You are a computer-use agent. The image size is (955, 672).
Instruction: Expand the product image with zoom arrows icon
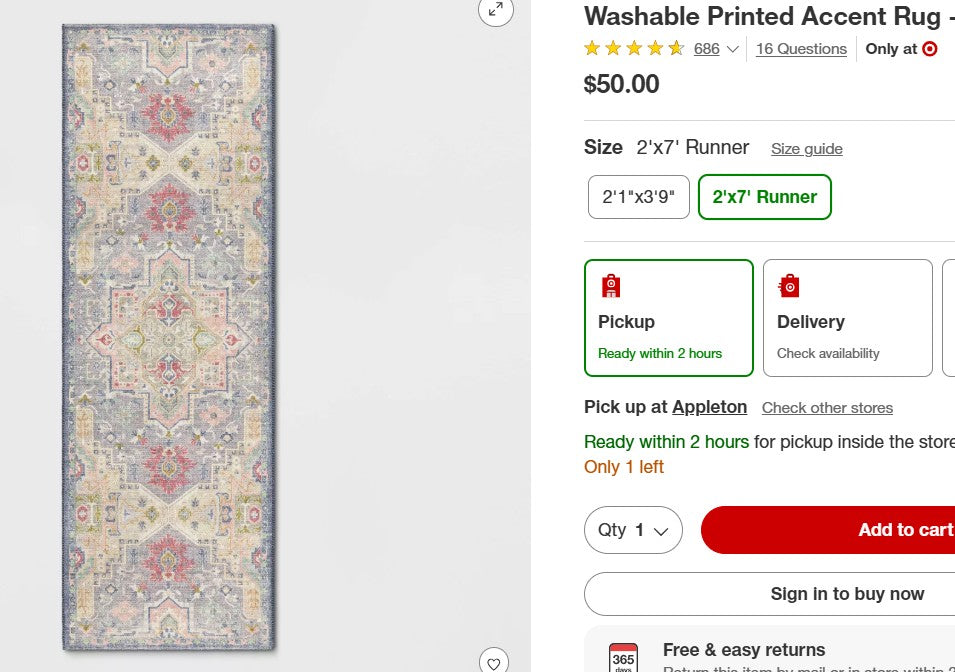(494, 12)
